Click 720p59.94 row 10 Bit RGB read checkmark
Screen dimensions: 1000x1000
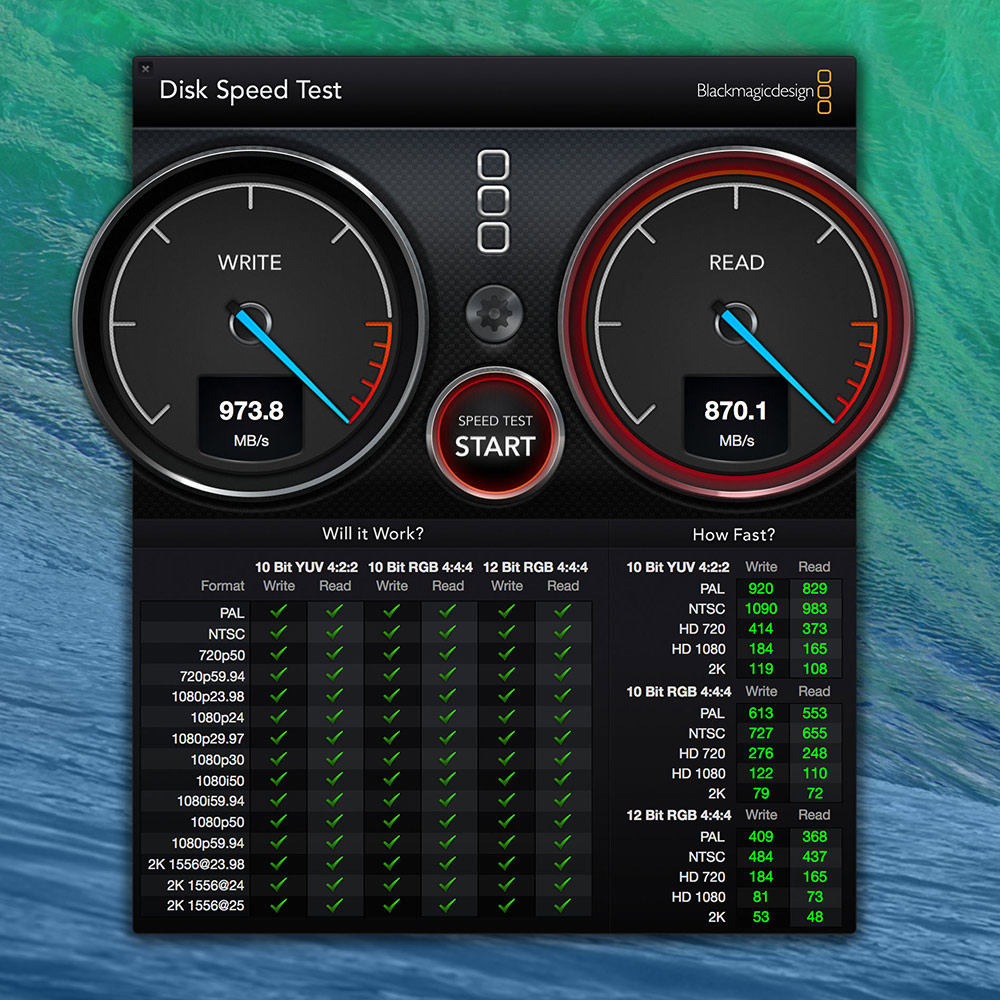(x=448, y=674)
